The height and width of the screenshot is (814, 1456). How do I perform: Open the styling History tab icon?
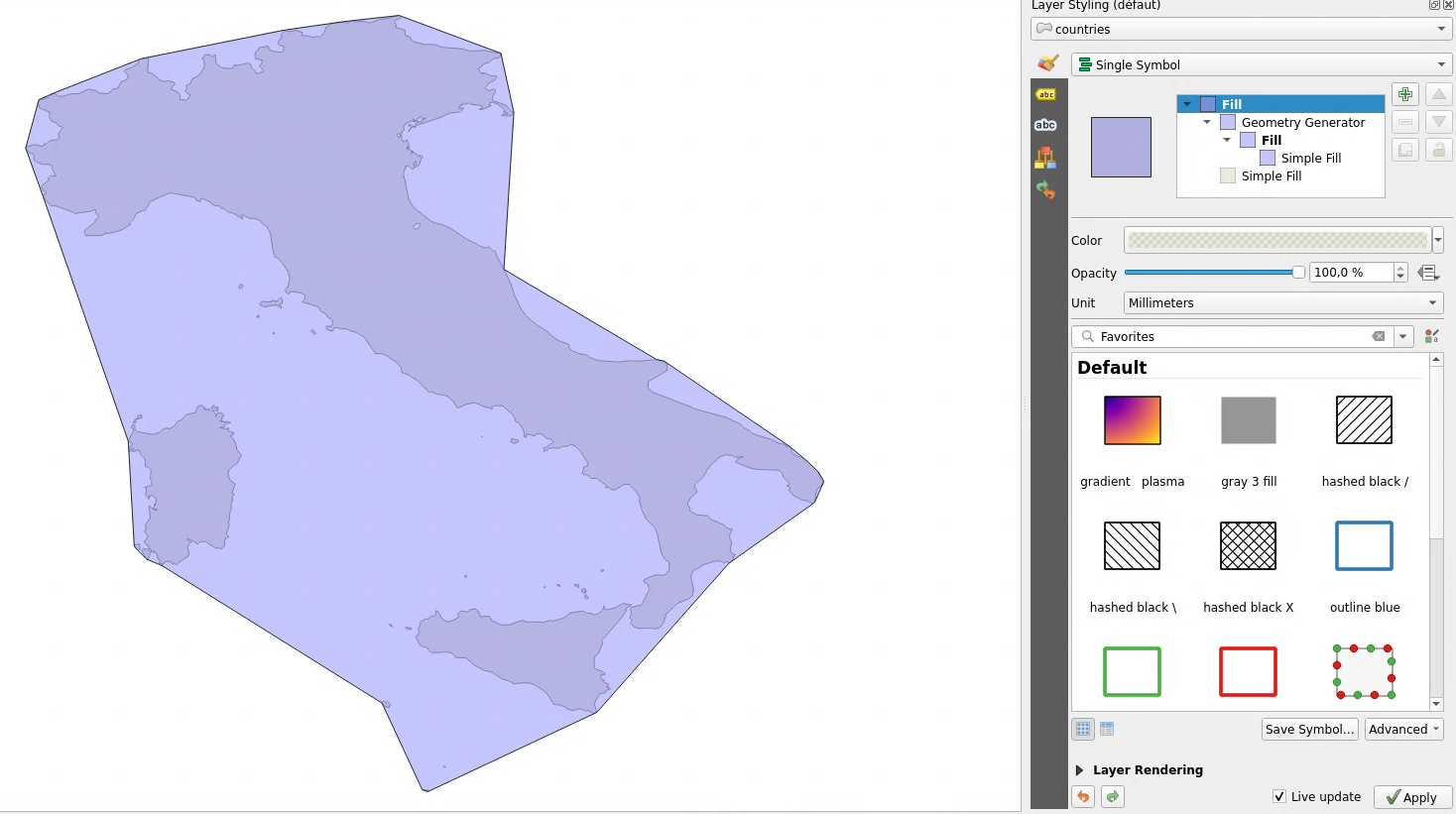pyautogui.click(x=1045, y=189)
